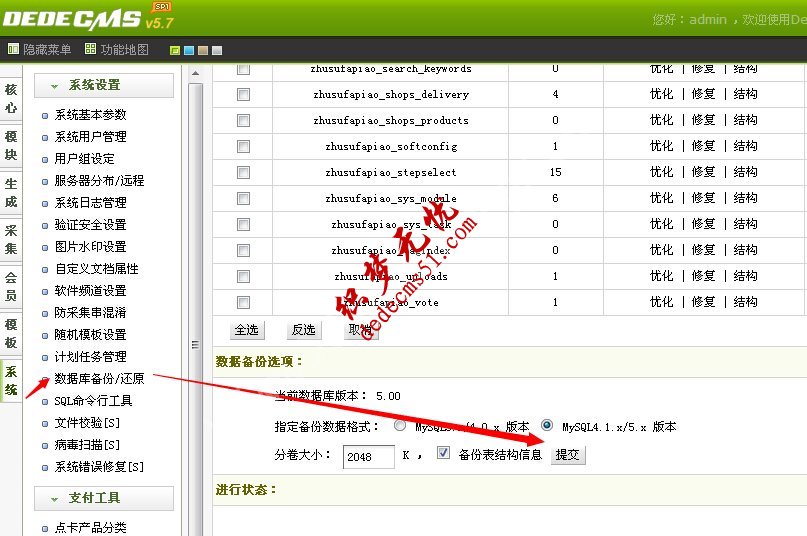
Task: Click the 15 record count cell
Action: click(555, 172)
